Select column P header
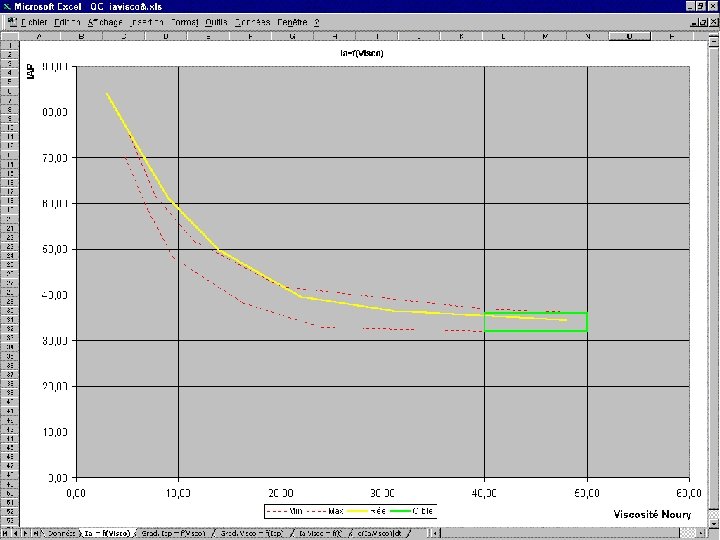This screenshot has width=720, height=540. point(672,36)
